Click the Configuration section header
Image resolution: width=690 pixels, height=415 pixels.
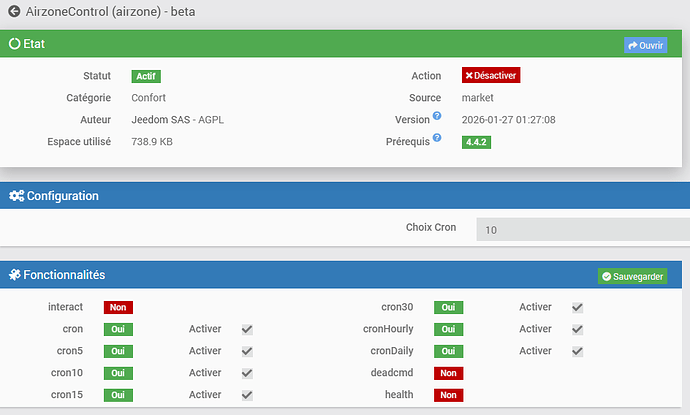[62, 196]
